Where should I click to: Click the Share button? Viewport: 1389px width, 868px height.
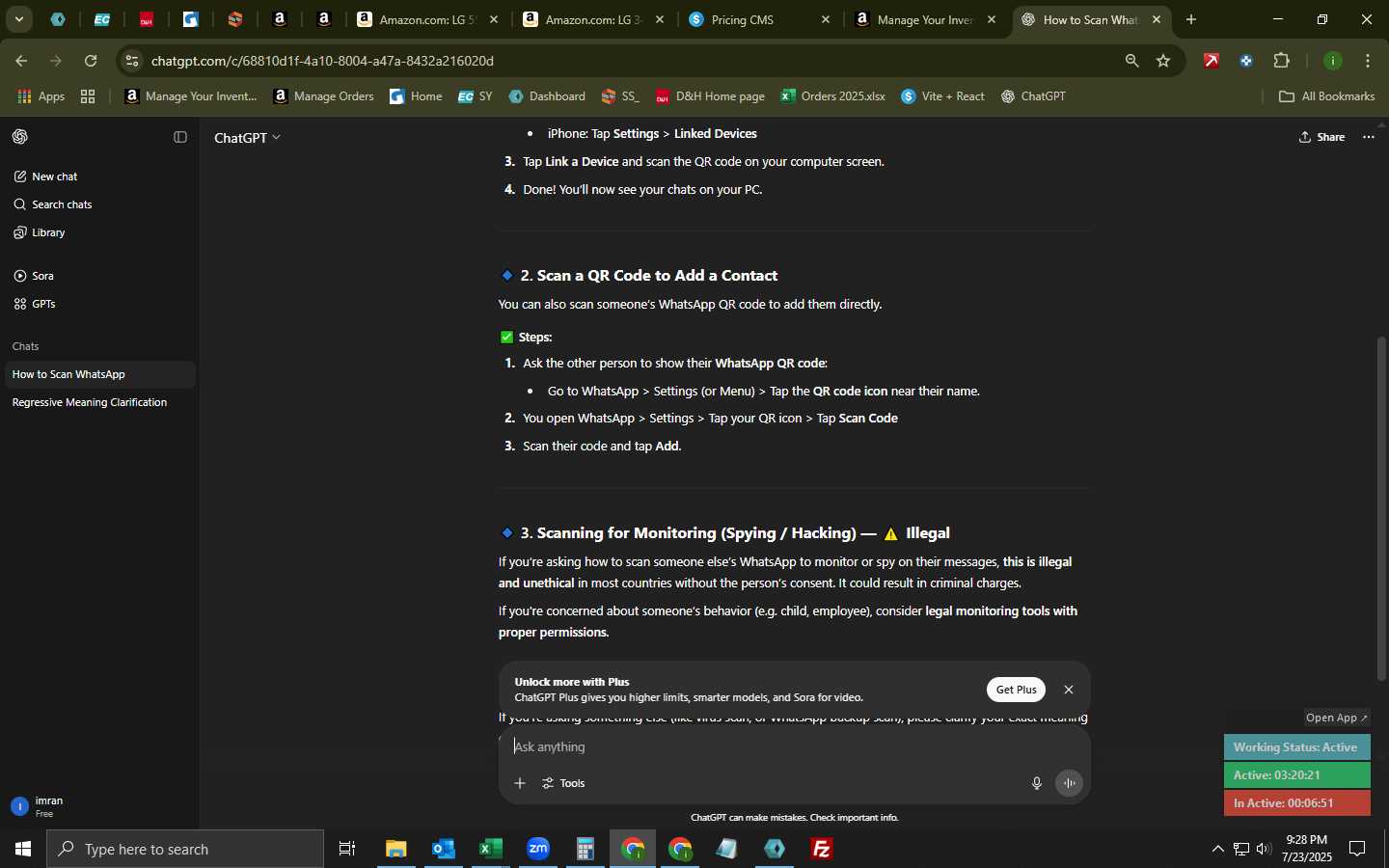click(1321, 137)
